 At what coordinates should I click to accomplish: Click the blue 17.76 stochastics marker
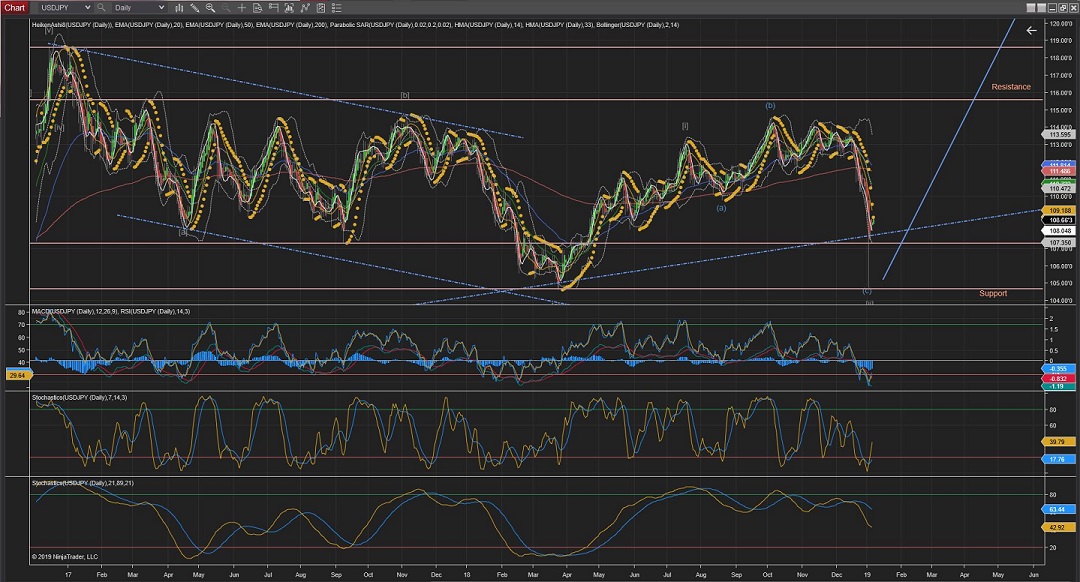pos(1060,459)
